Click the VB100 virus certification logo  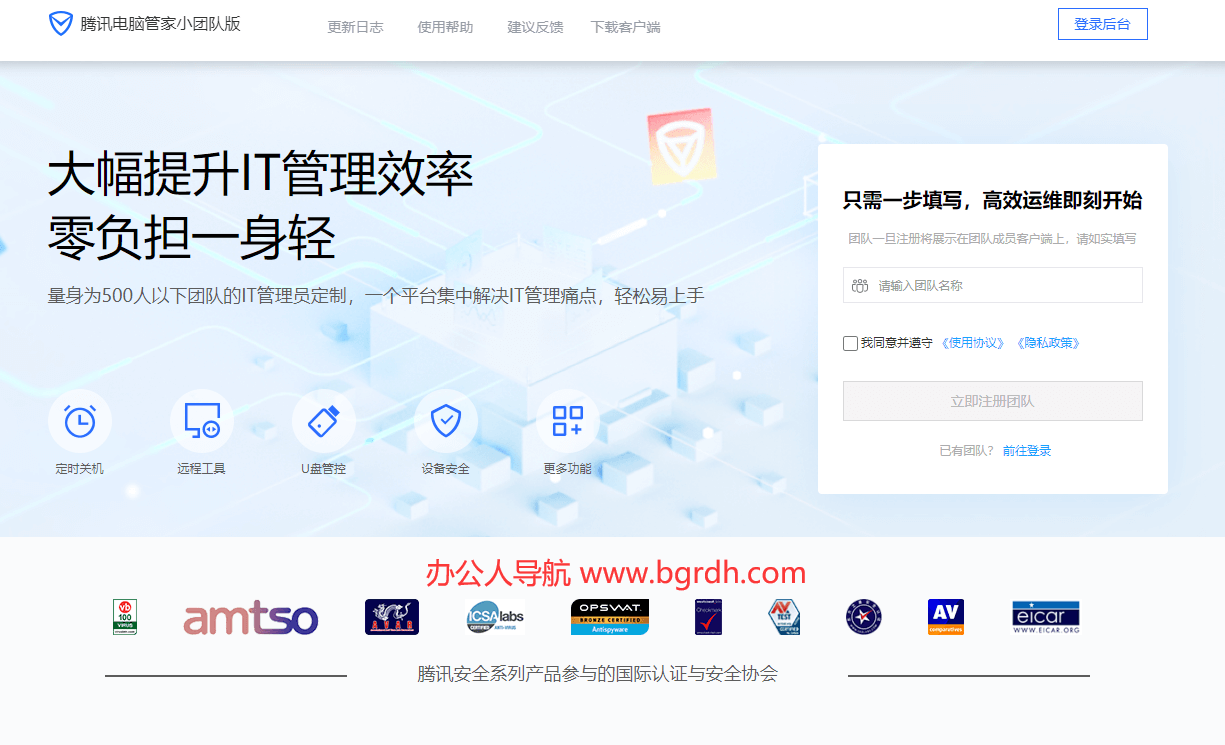tap(125, 617)
